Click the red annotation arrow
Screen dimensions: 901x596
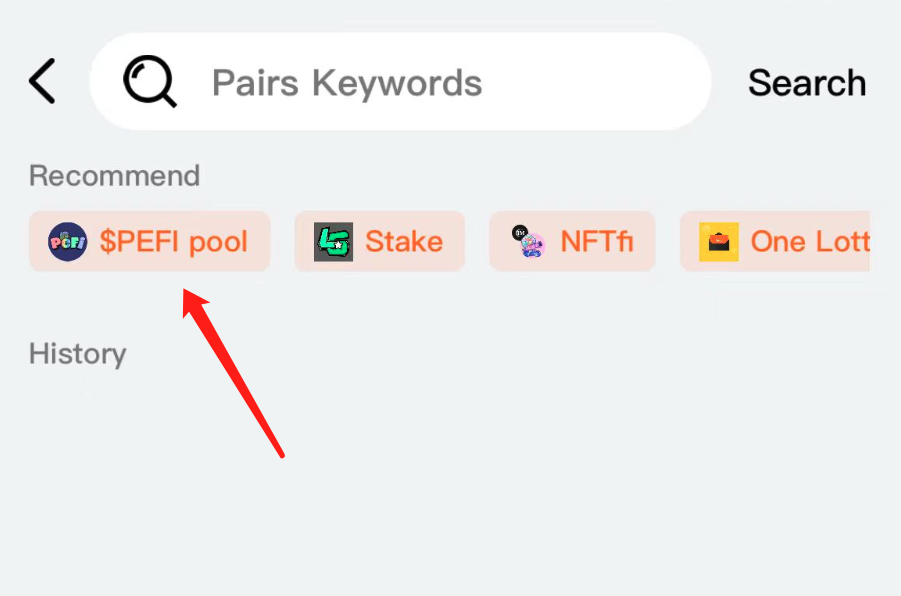click(233, 373)
